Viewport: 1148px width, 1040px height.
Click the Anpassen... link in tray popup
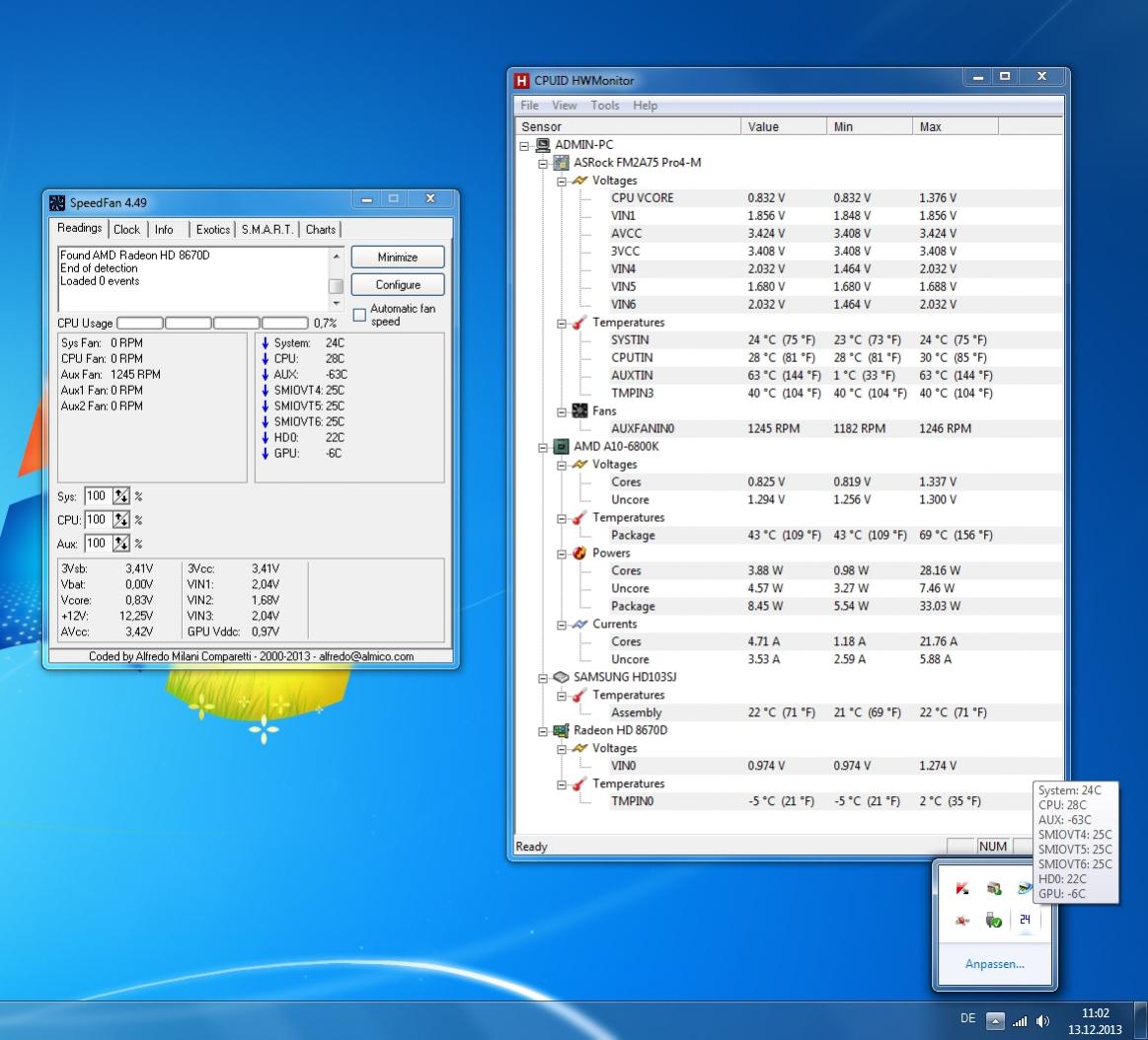[x=994, y=964]
